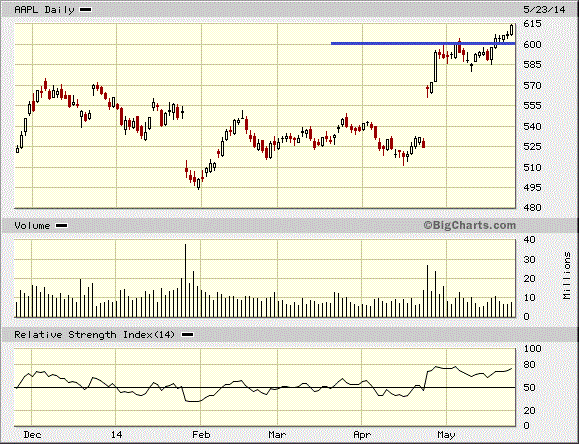Click the Millions volume unit label
The height and width of the screenshot is (444, 579).
tap(567, 276)
